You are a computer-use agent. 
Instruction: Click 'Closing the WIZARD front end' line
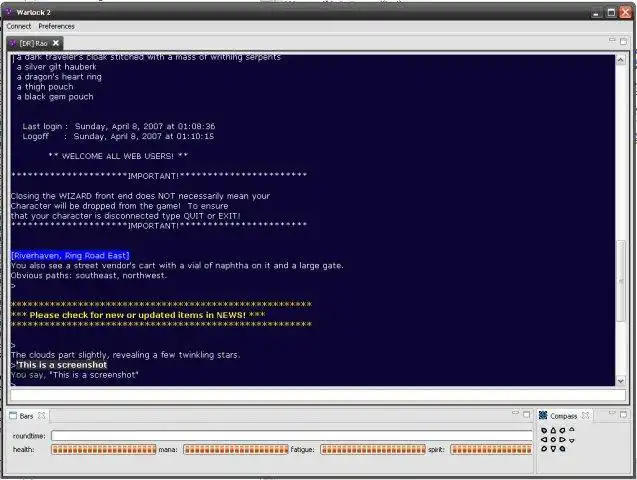coord(141,196)
